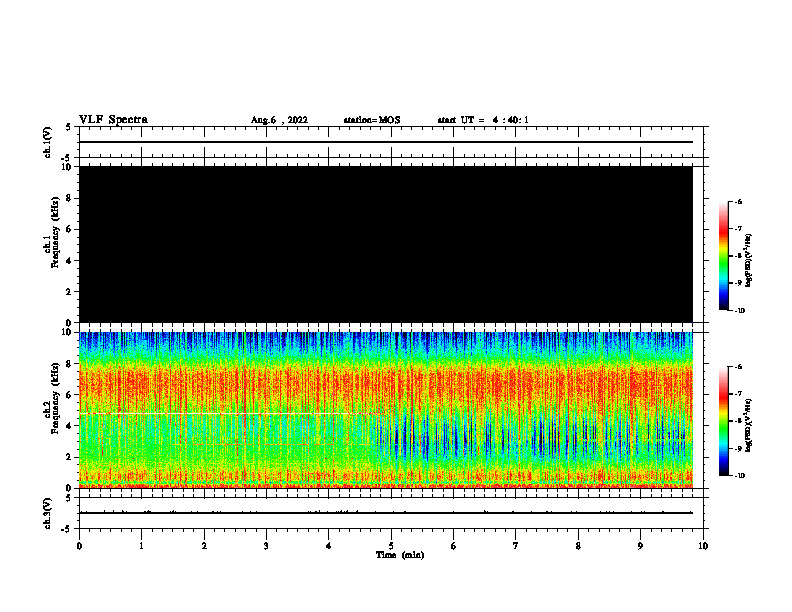The width and height of the screenshot is (792, 612).
Task: Click the "ch.1(V)" waveform axis label
Action: point(47,142)
